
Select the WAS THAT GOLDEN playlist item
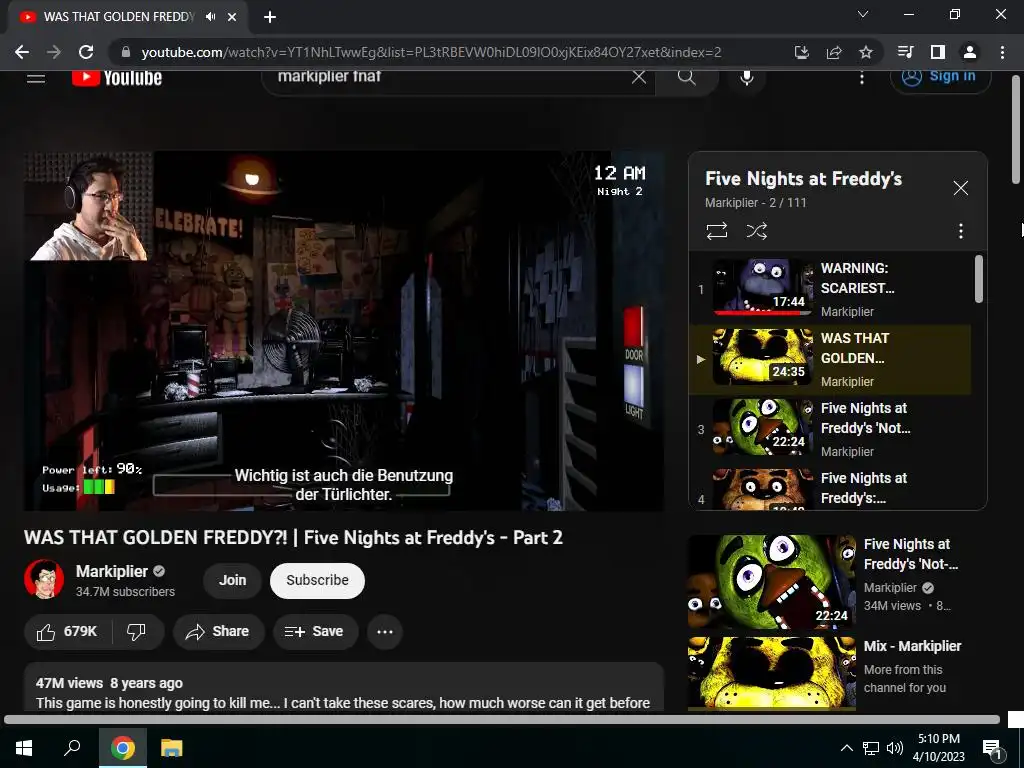[830, 359]
